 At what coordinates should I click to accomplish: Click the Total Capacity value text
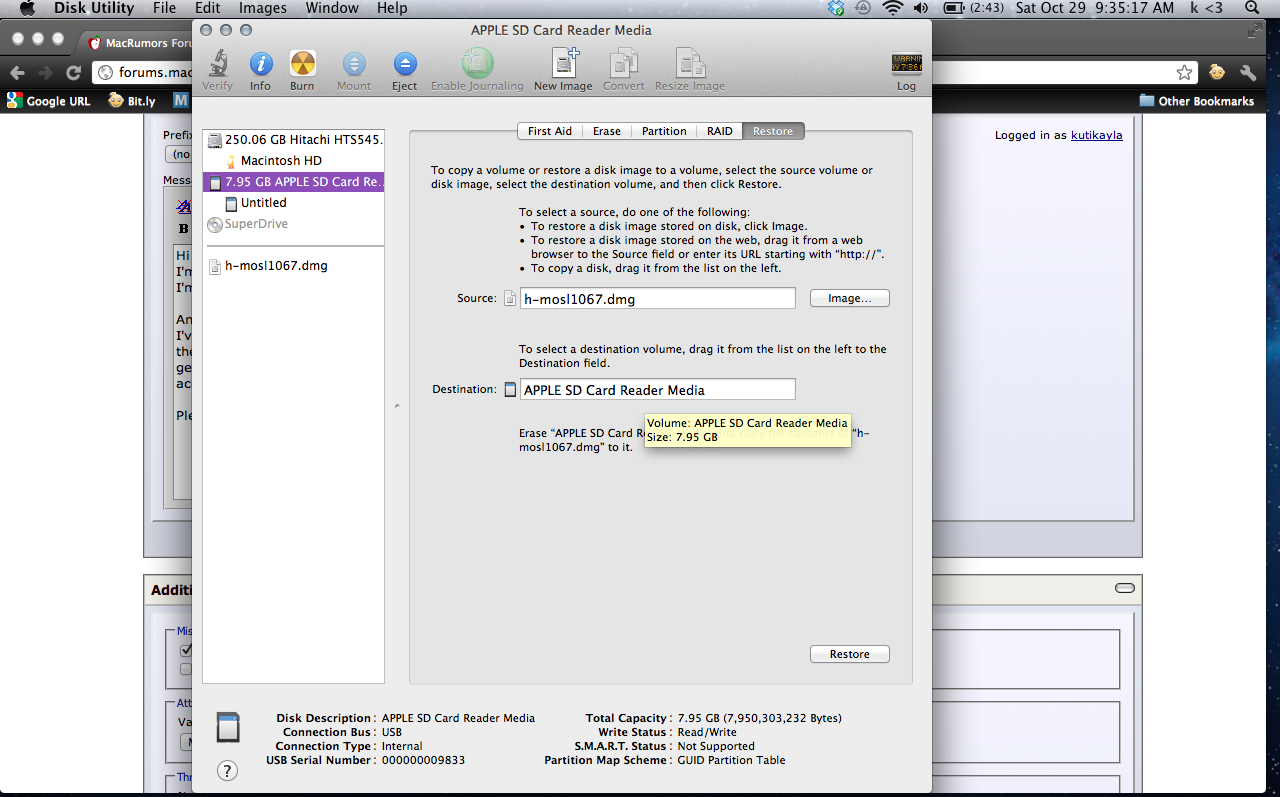(760, 718)
